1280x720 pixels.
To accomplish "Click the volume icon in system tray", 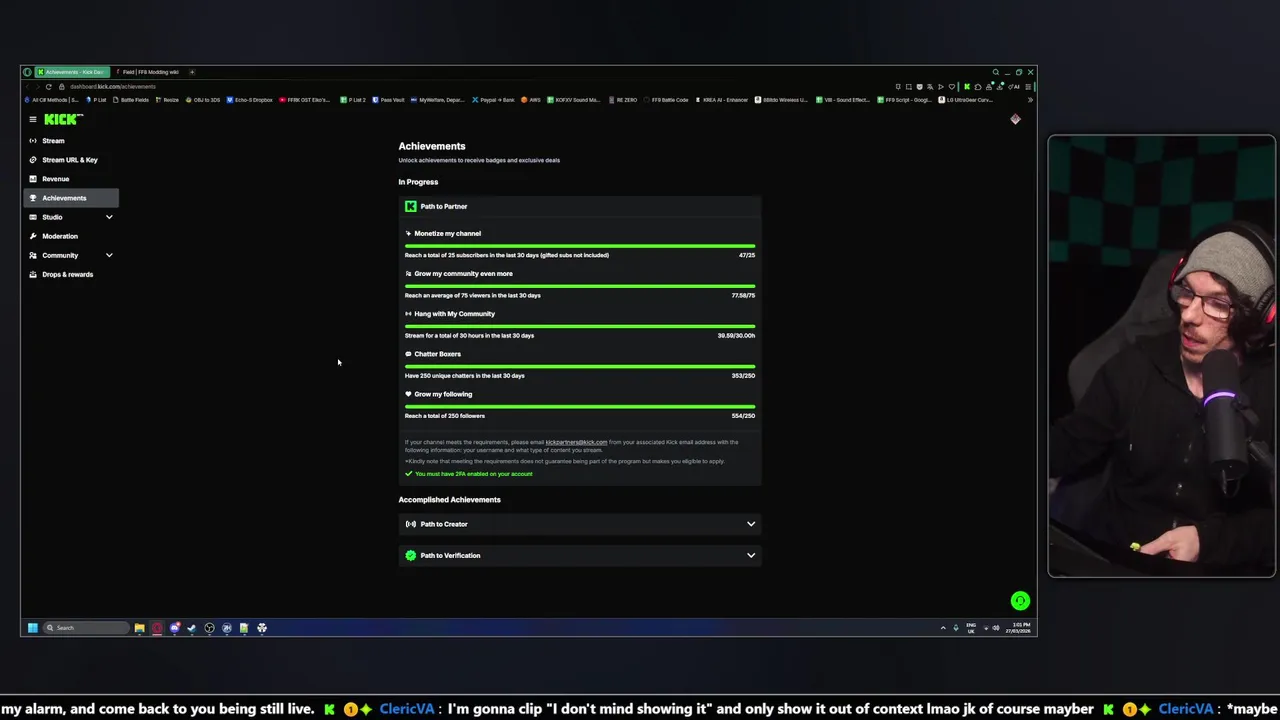I will [x=995, y=628].
